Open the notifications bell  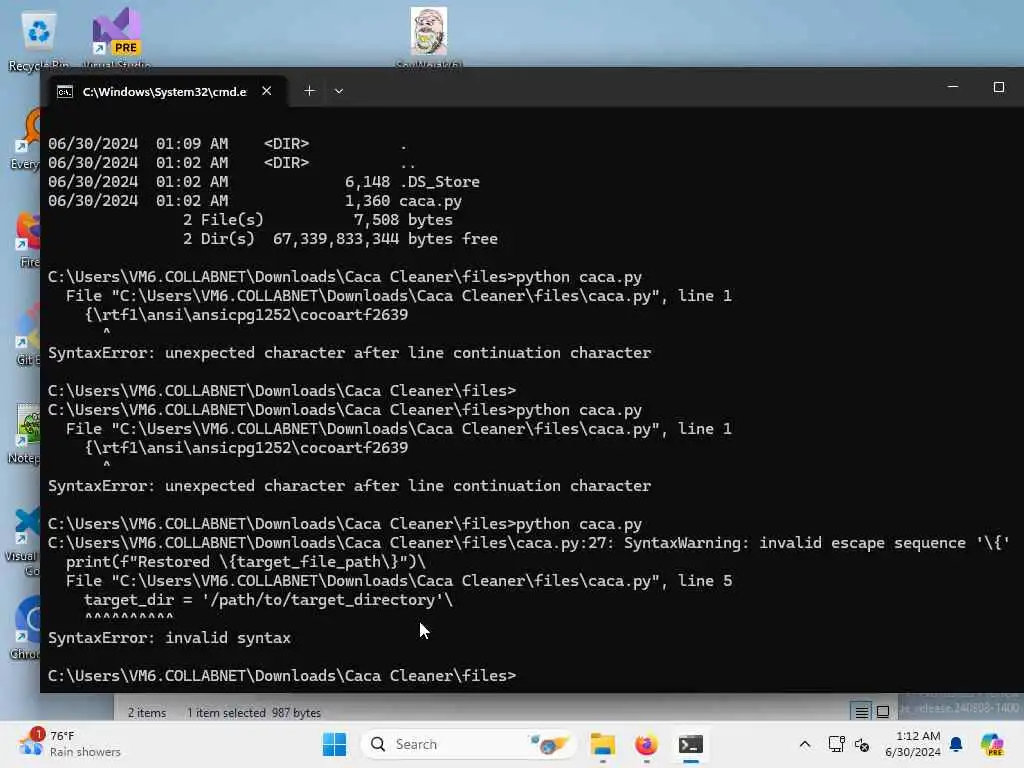click(x=956, y=744)
